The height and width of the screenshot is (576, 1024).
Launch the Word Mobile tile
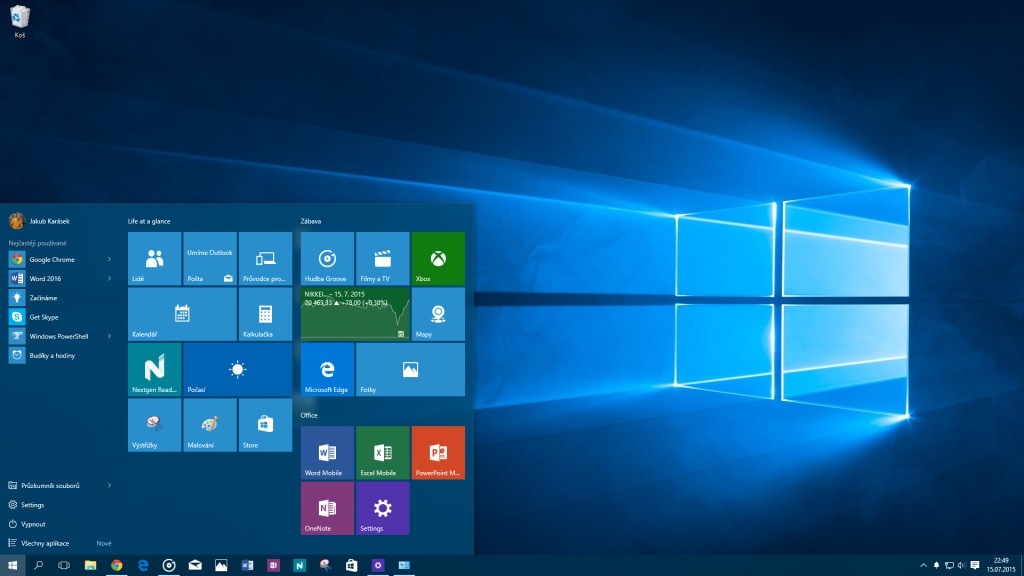coord(327,453)
